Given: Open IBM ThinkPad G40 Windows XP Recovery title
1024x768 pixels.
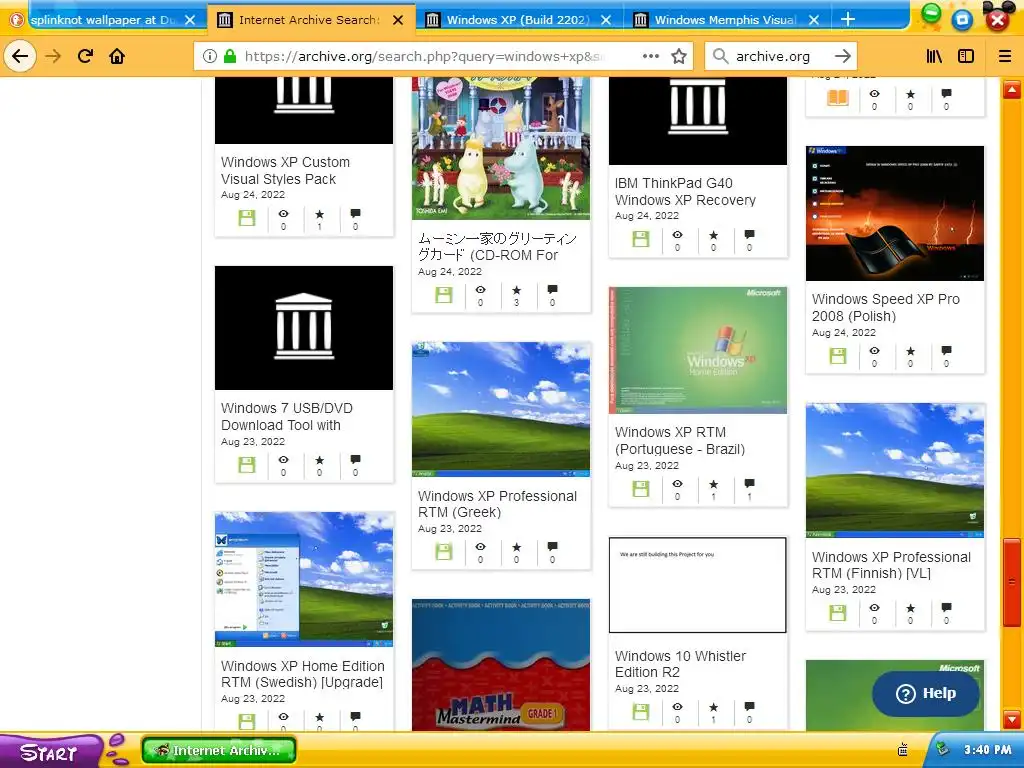Looking at the screenshot, I should 685,191.
